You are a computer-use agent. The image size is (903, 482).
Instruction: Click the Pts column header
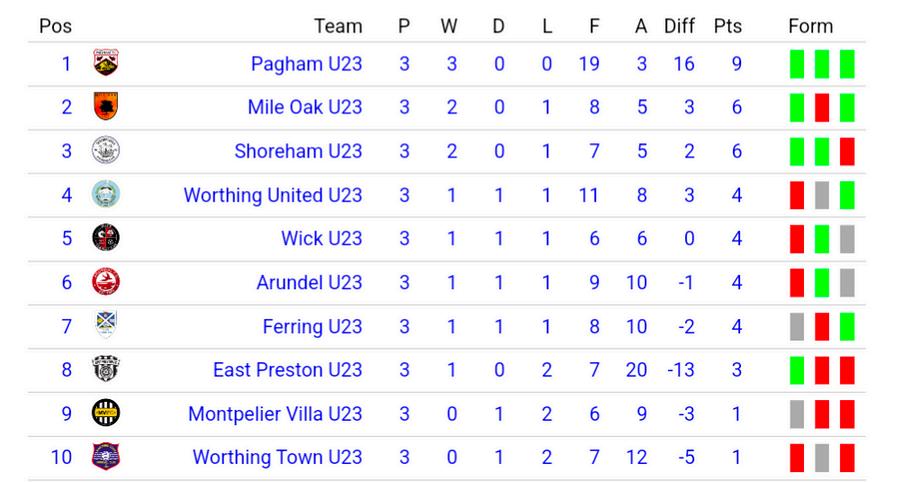coord(727,26)
